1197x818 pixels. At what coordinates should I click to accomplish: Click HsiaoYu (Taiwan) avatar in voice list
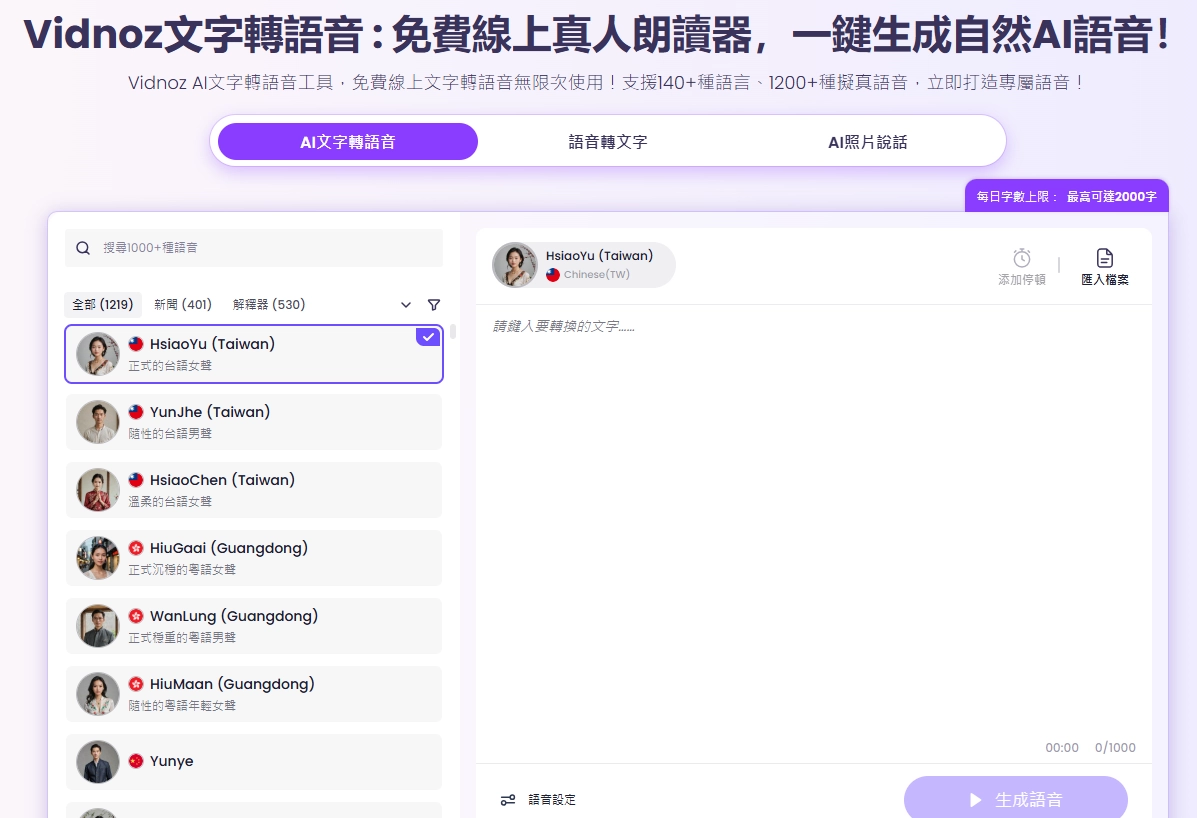(98, 354)
